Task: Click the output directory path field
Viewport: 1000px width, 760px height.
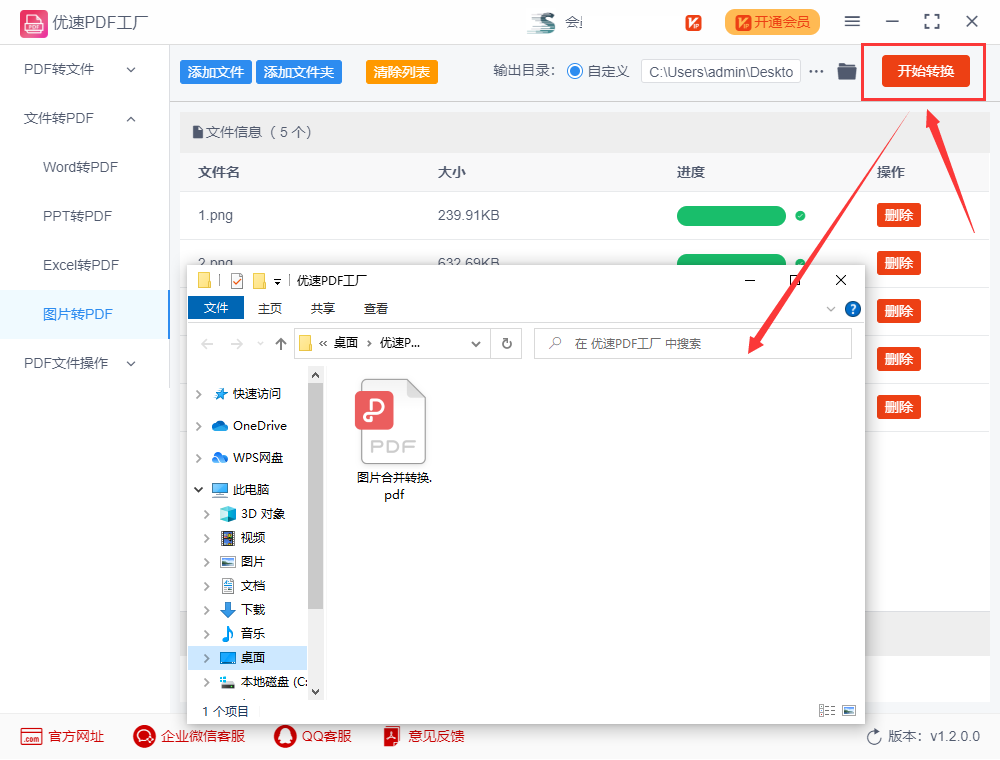Action: coord(721,72)
